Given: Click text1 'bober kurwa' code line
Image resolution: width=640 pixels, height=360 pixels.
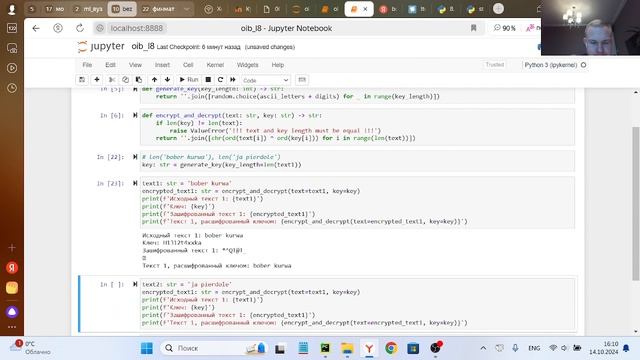Looking at the screenshot, I should tap(187, 183).
